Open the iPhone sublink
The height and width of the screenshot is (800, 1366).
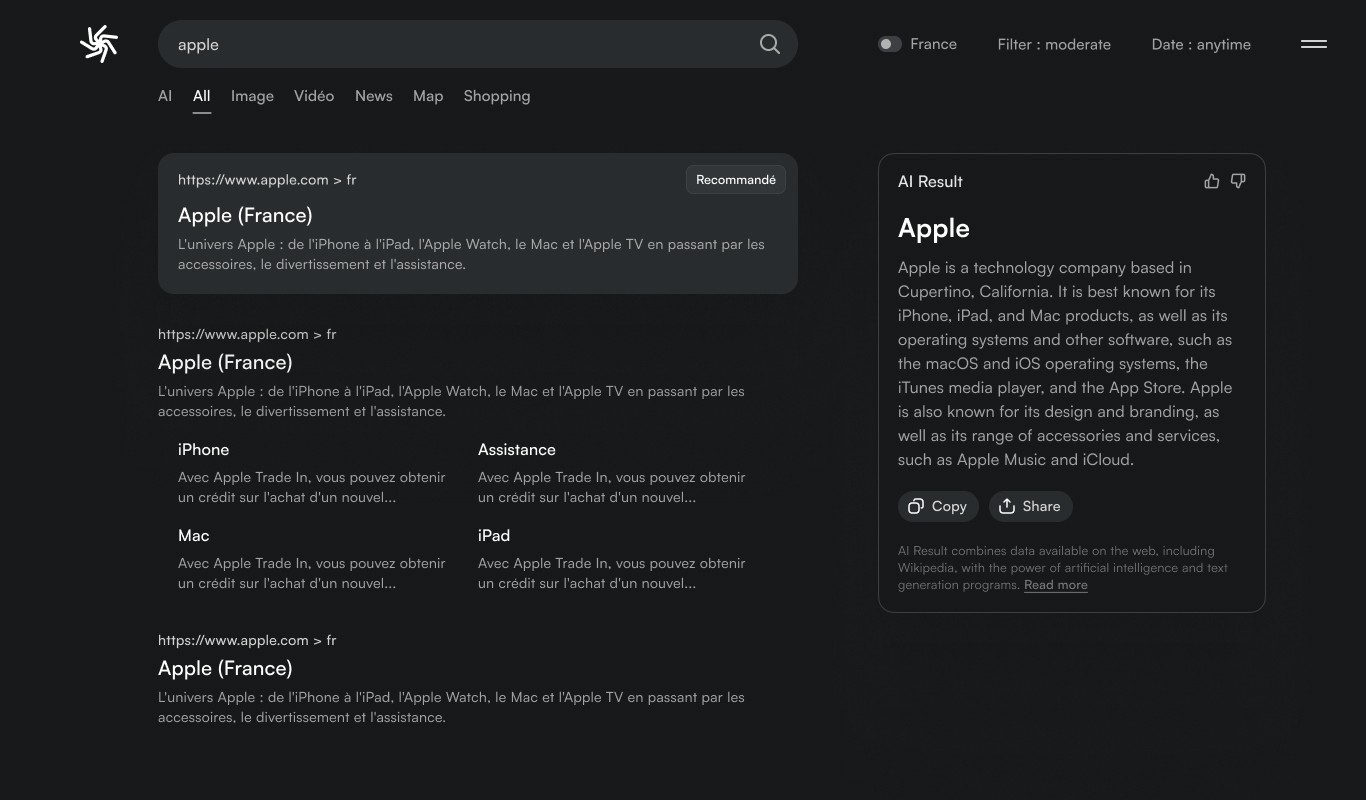203,450
